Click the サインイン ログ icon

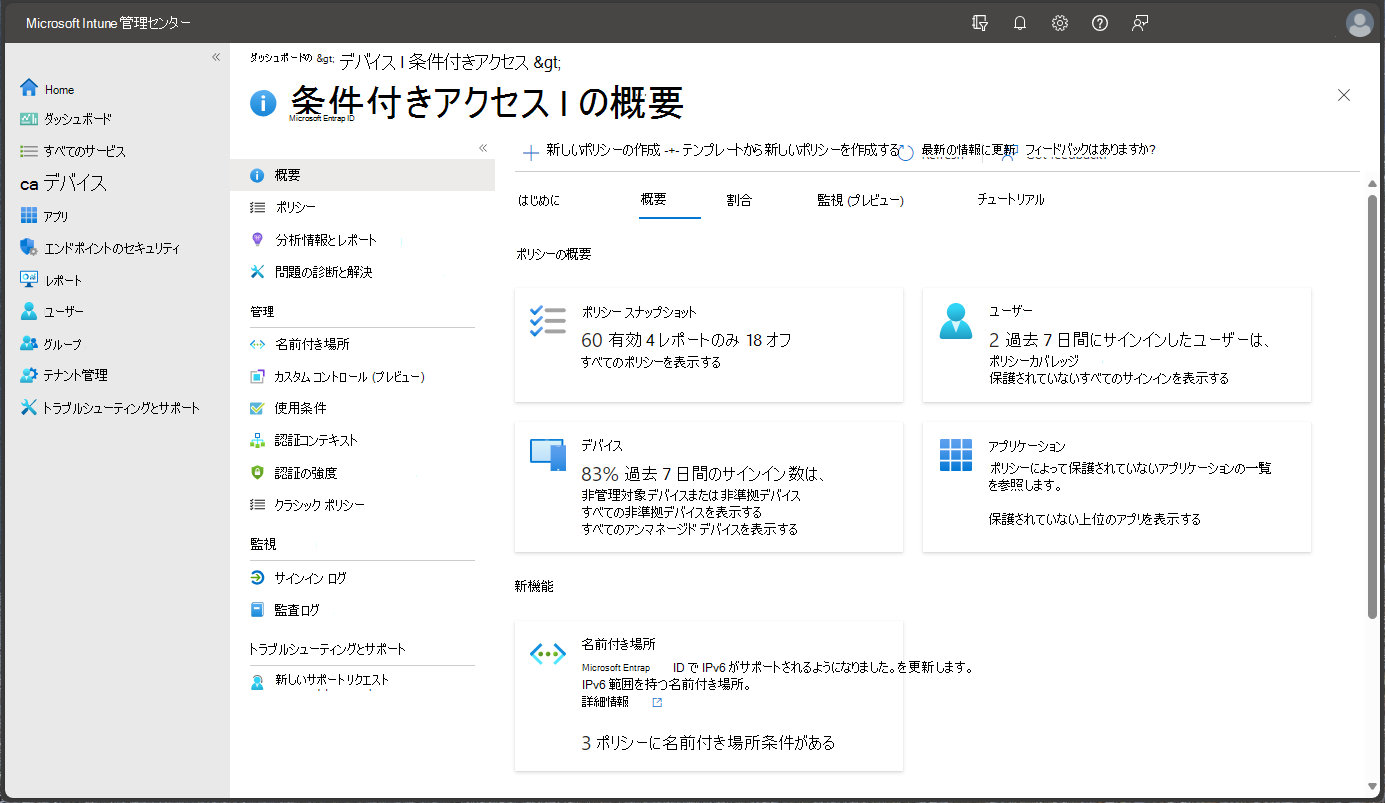257,578
